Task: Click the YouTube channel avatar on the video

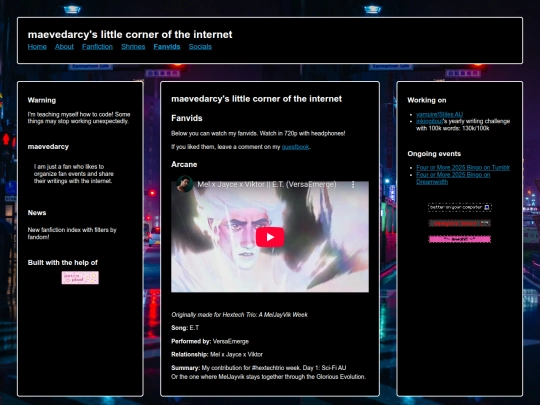Action: (184, 184)
